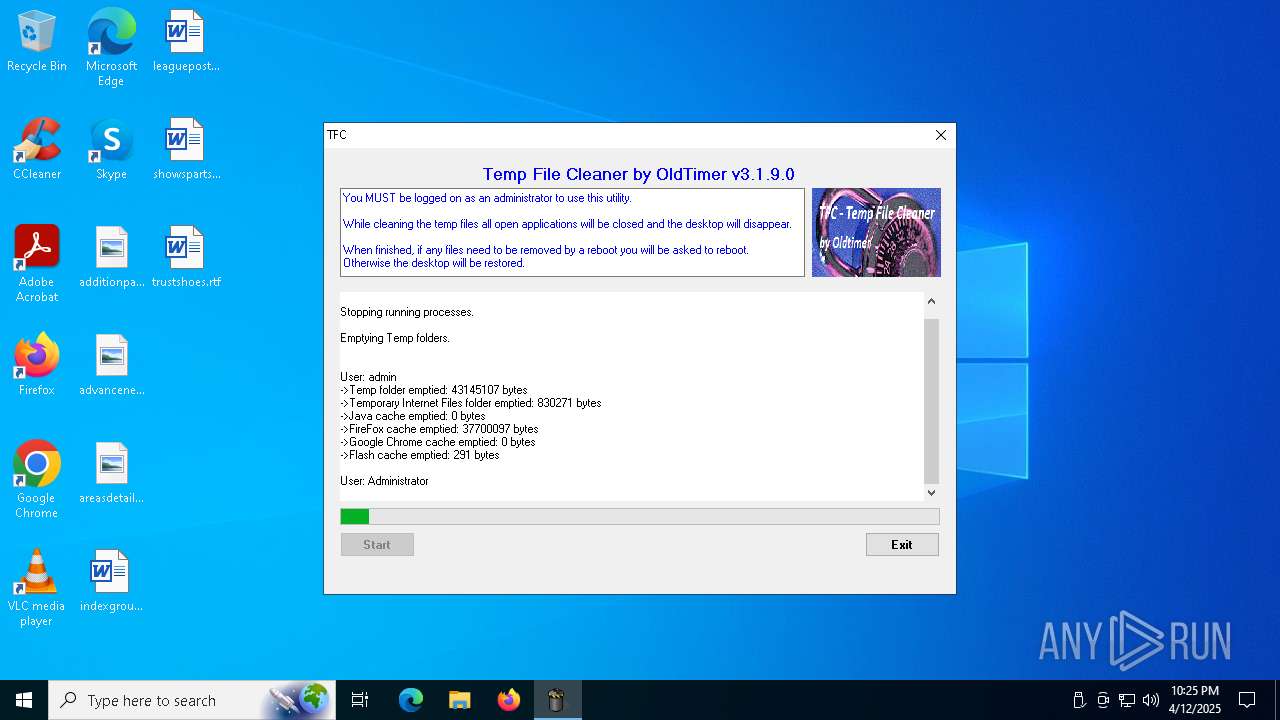Click 'FireFox cache emptied: 37700097 bytes' line
This screenshot has height=720, width=1280.
pyautogui.click(x=439, y=429)
